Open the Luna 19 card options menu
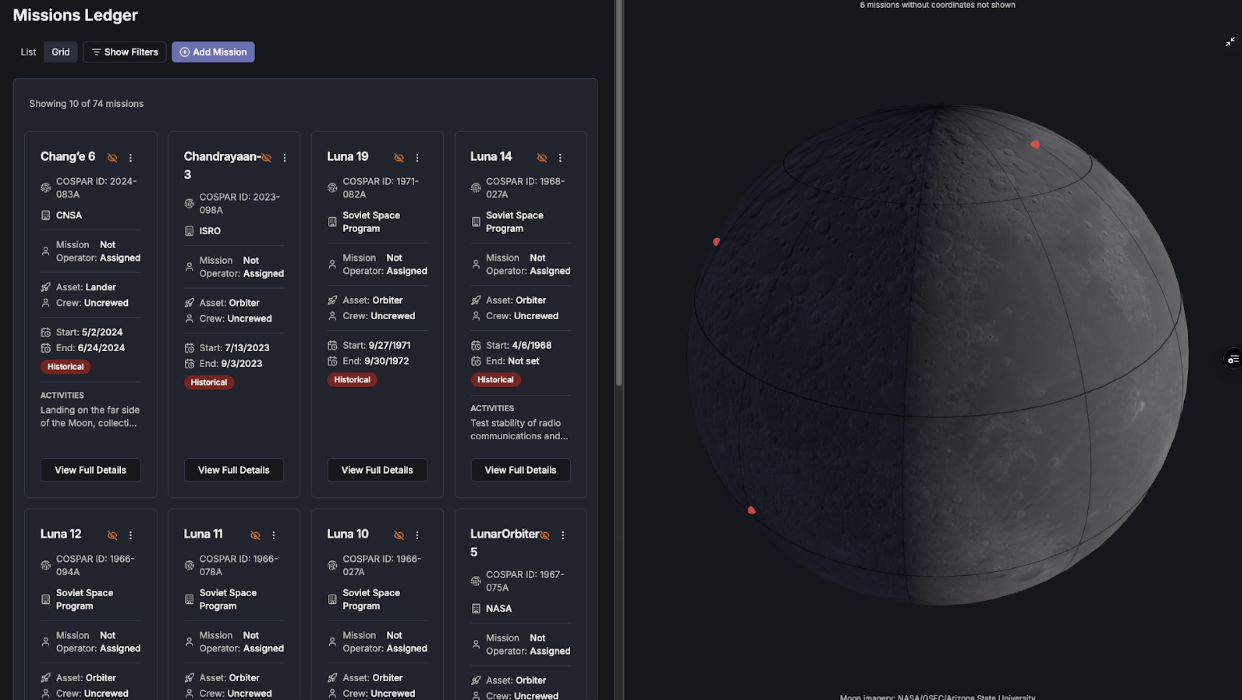Image resolution: width=1242 pixels, height=700 pixels. pyautogui.click(x=417, y=158)
